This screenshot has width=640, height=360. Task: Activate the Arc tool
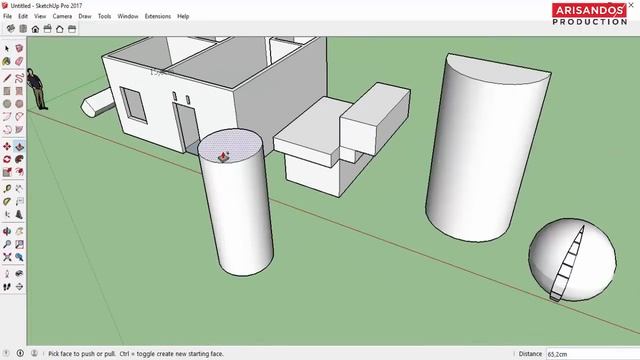(x=7, y=117)
